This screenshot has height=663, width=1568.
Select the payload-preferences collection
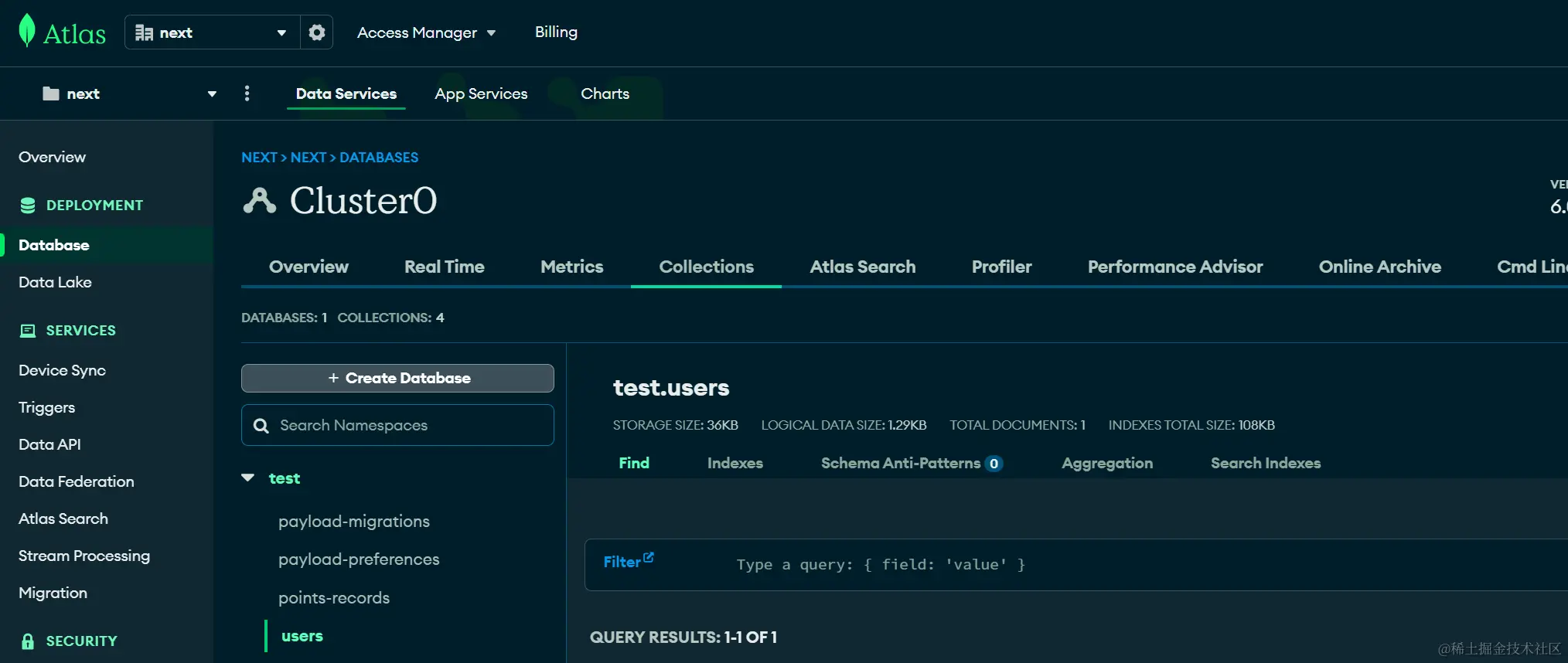359,559
